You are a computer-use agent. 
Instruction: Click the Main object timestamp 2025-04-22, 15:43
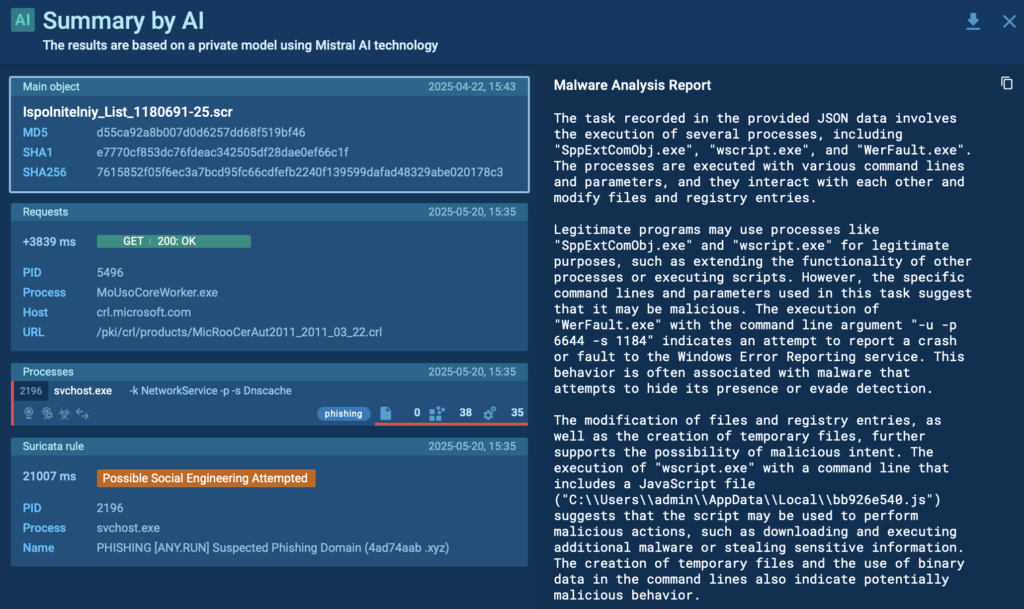click(472, 87)
